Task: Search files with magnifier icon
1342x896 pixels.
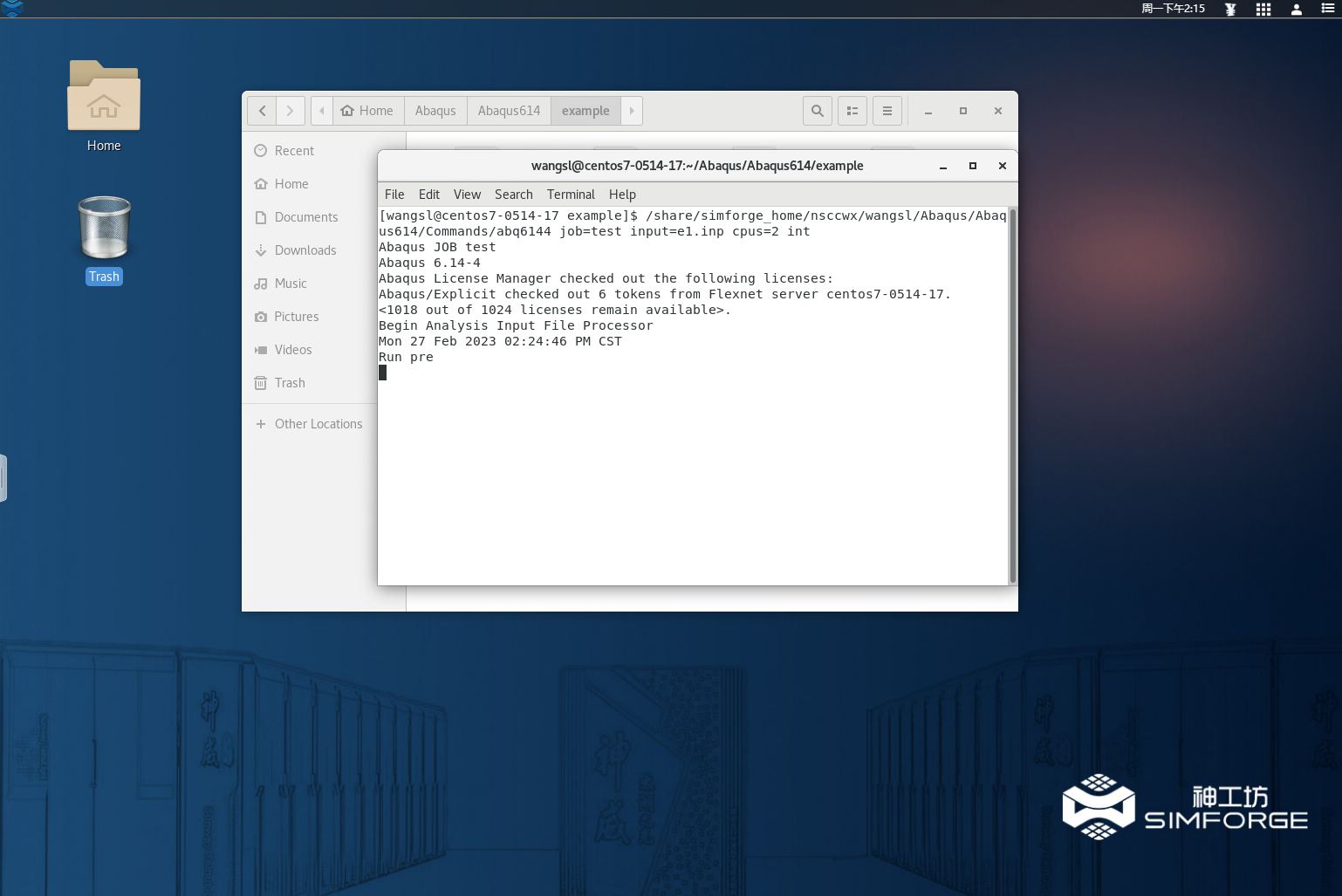Action: click(x=818, y=111)
